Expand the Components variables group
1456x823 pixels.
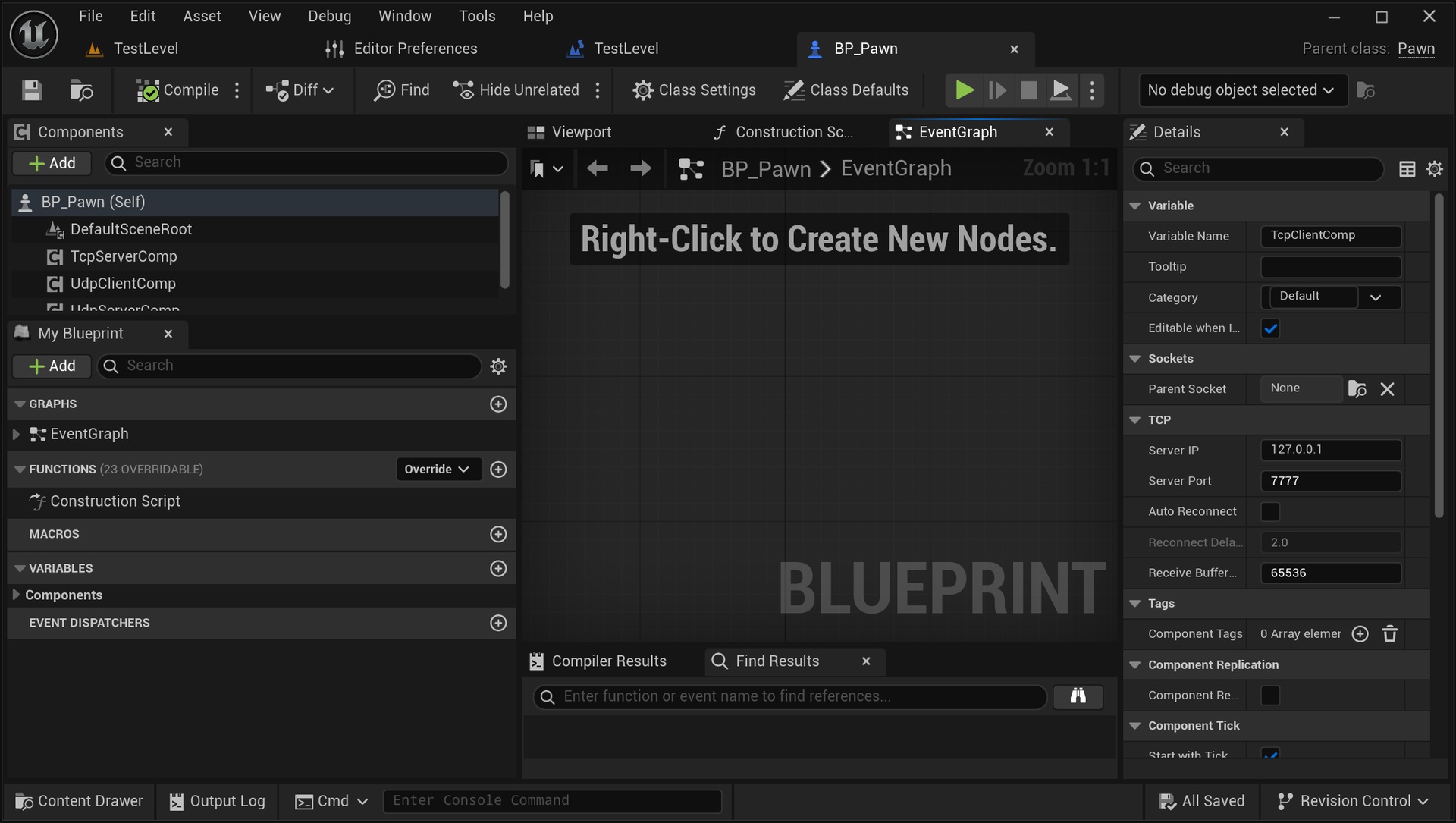(x=16, y=595)
